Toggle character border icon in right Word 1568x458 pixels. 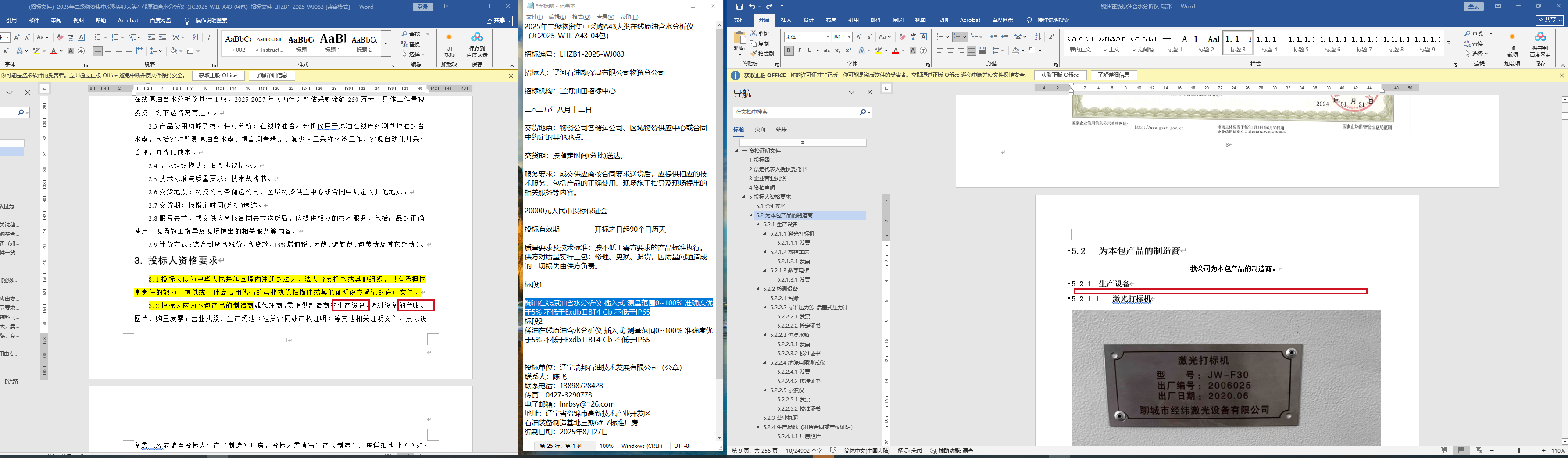[923, 37]
